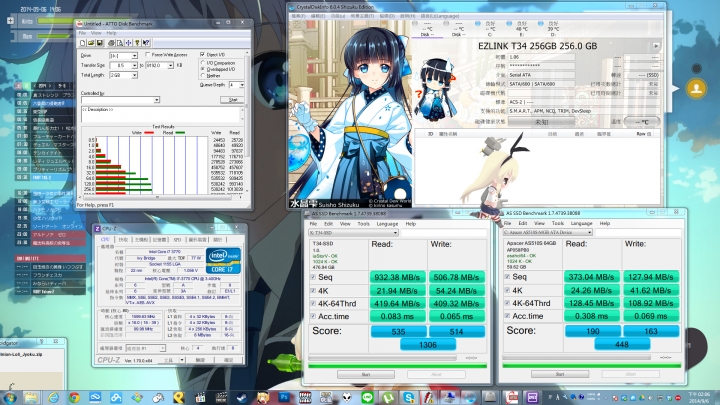Open Photoshop from taskbar

coord(283,397)
